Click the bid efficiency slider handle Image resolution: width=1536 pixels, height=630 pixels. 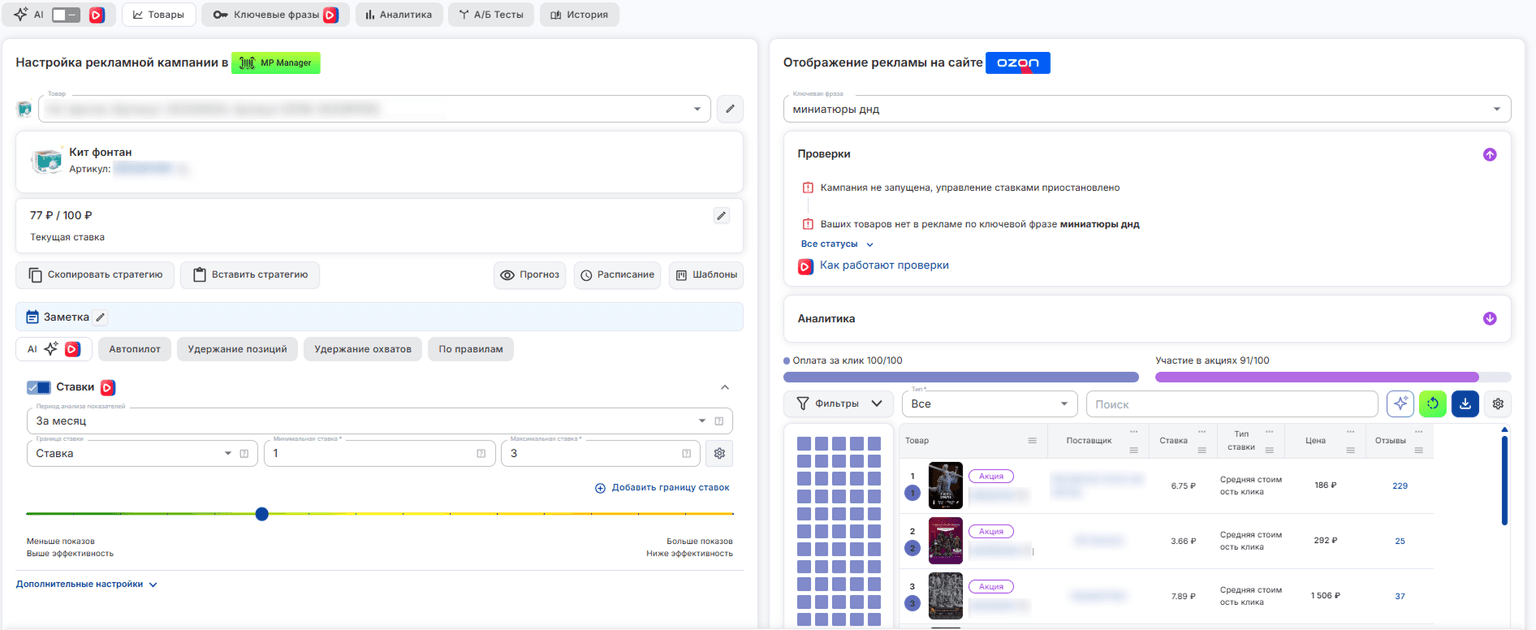[262, 514]
